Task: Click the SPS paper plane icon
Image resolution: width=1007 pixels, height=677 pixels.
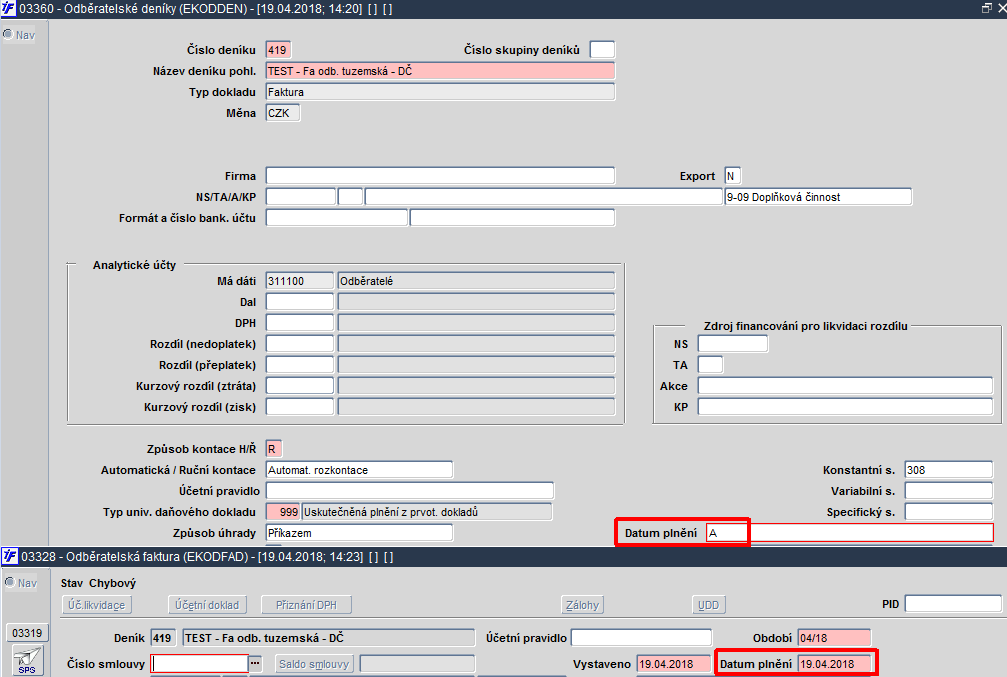Action: (x=27, y=661)
